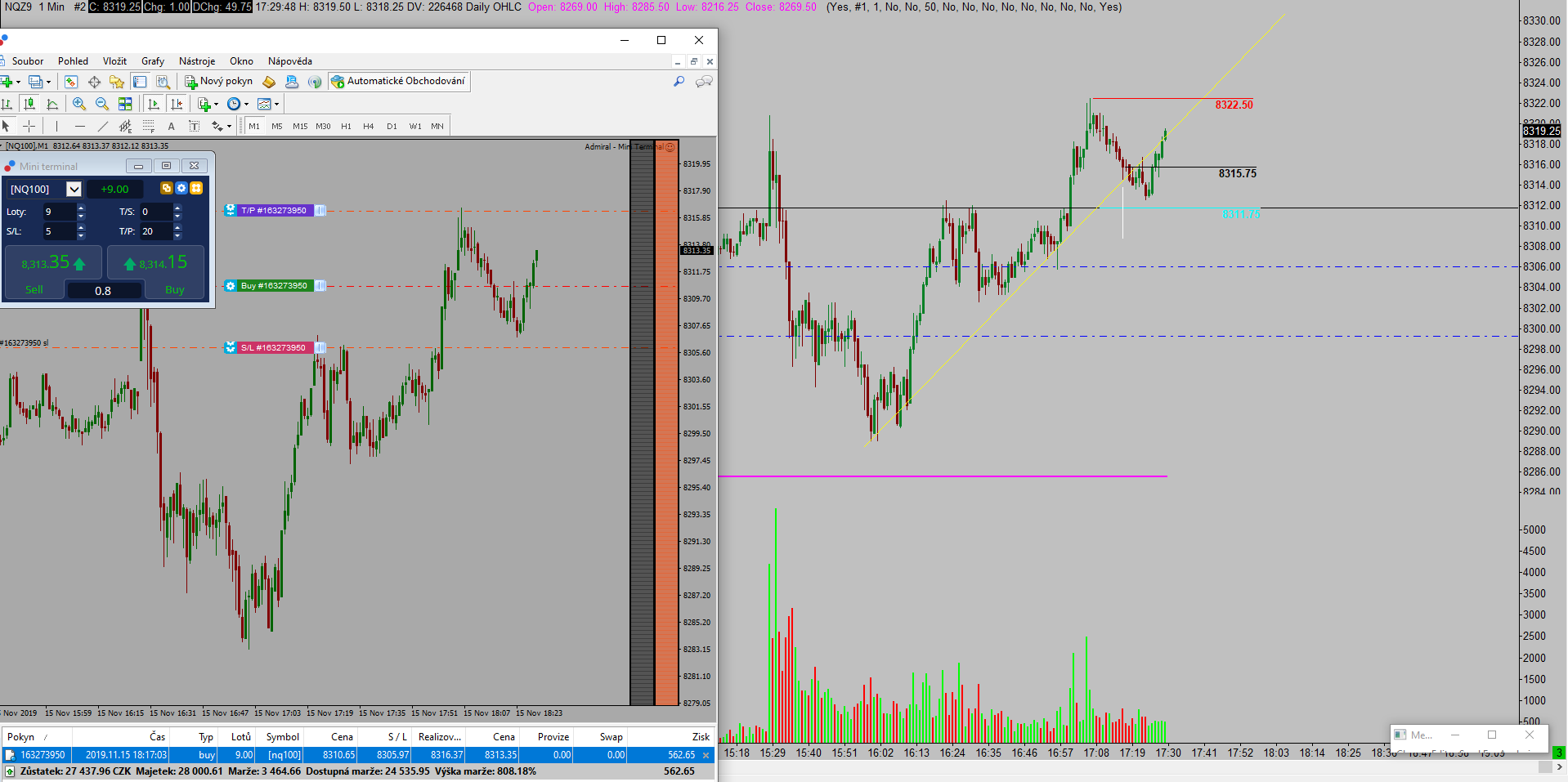The height and width of the screenshot is (782, 1568).
Task: Select the text label tool
Action: [x=194, y=126]
